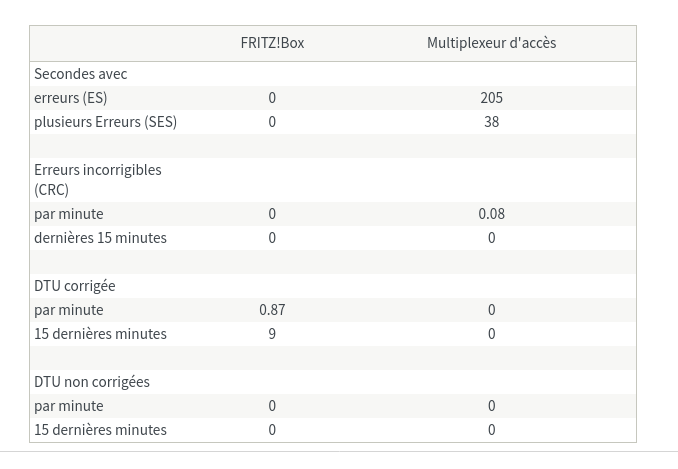Viewport: 678px width, 469px height.
Task: Click the FRITZ!Box column header
Action: point(272,43)
